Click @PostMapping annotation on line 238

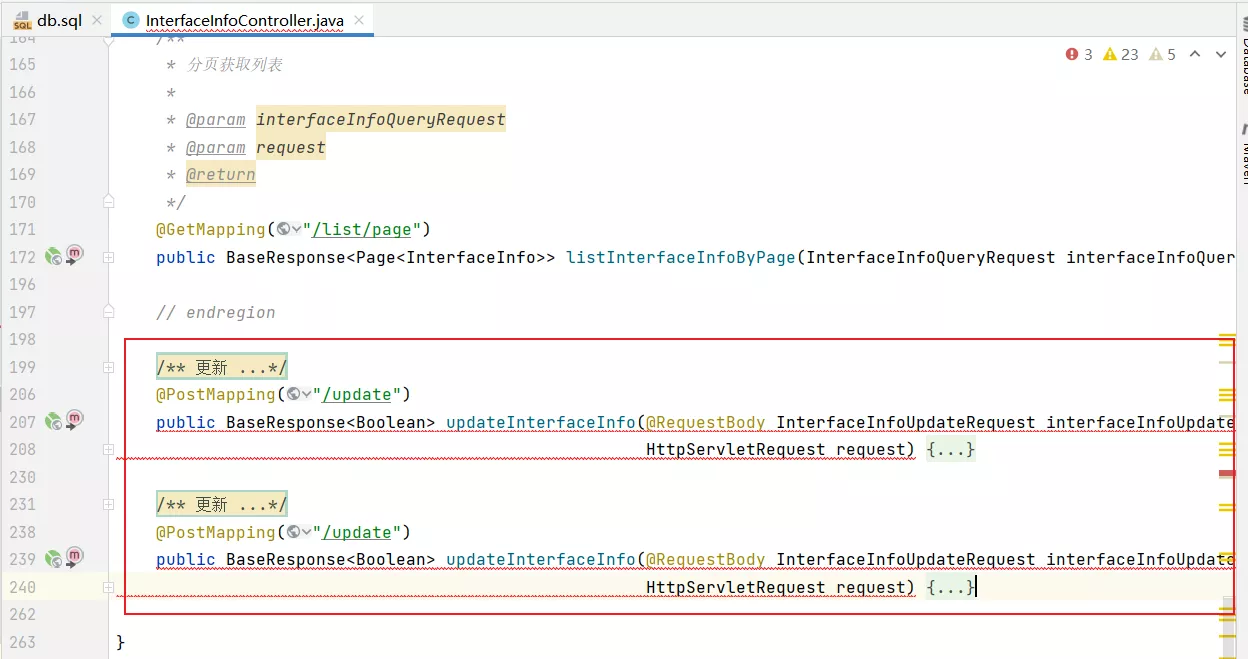click(216, 532)
